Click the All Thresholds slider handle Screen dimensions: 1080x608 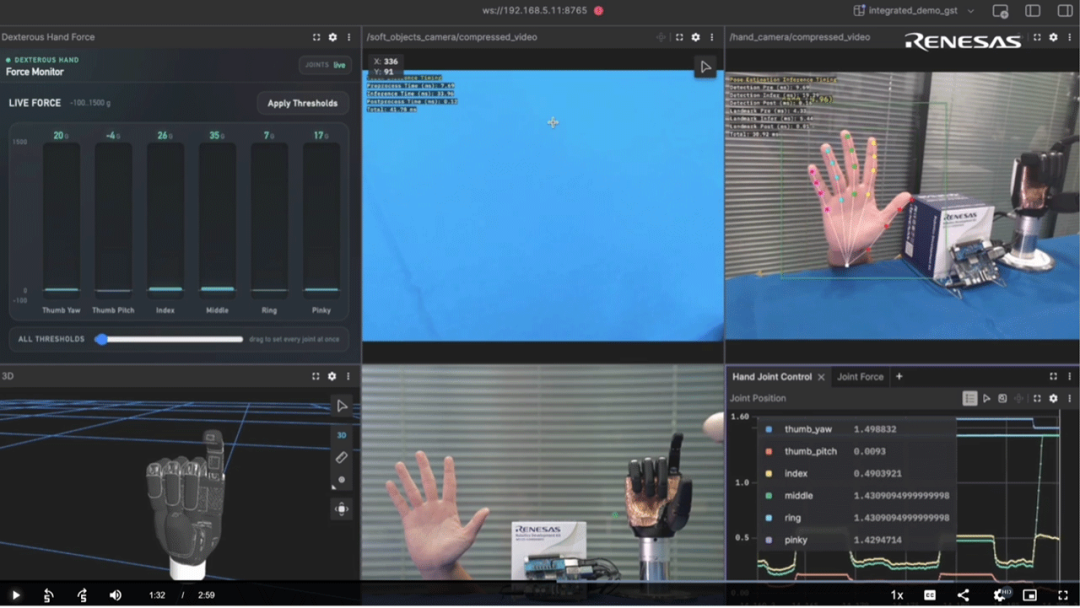coord(101,339)
